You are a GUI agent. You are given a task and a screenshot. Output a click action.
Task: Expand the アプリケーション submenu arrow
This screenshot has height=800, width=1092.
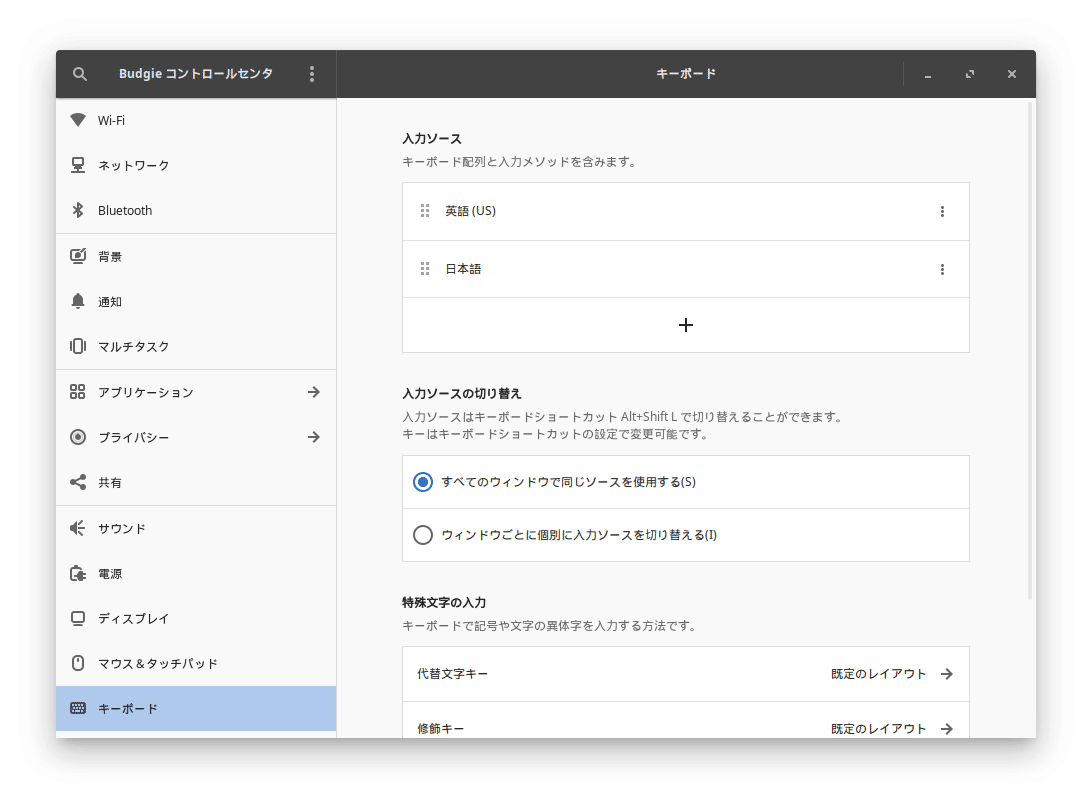pyautogui.click(x=314, y=392)
